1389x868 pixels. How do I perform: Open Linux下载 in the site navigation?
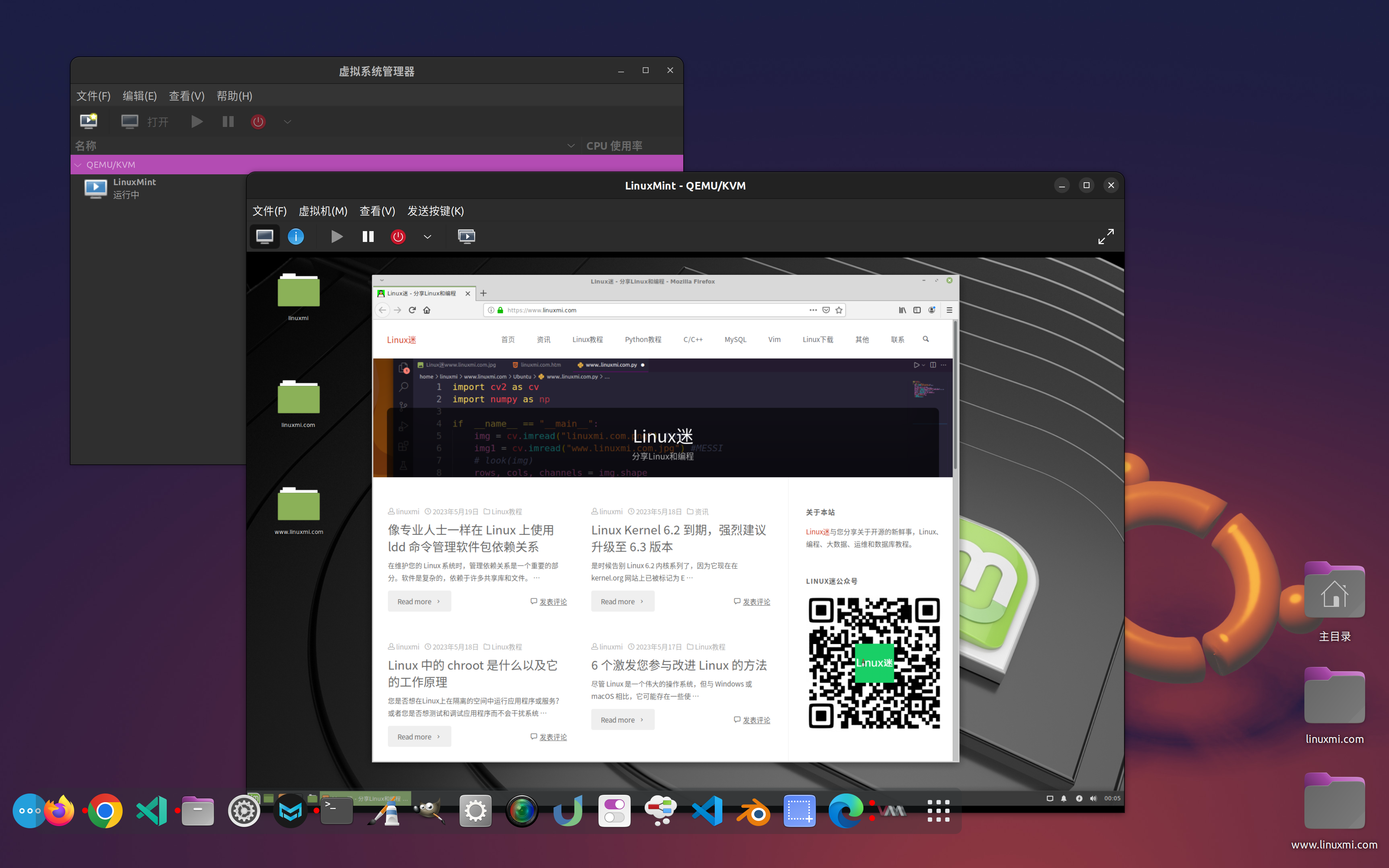click(818, 340)
